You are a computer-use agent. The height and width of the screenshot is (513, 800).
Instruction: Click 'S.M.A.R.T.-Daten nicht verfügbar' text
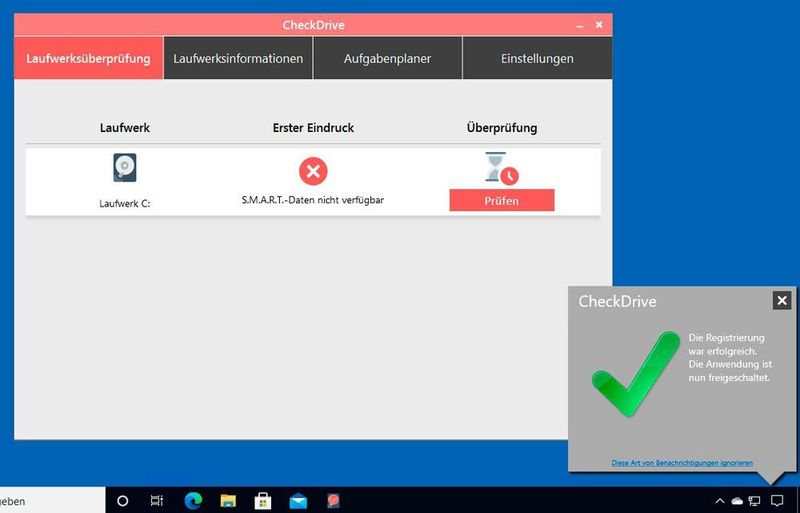pos(313,200)
